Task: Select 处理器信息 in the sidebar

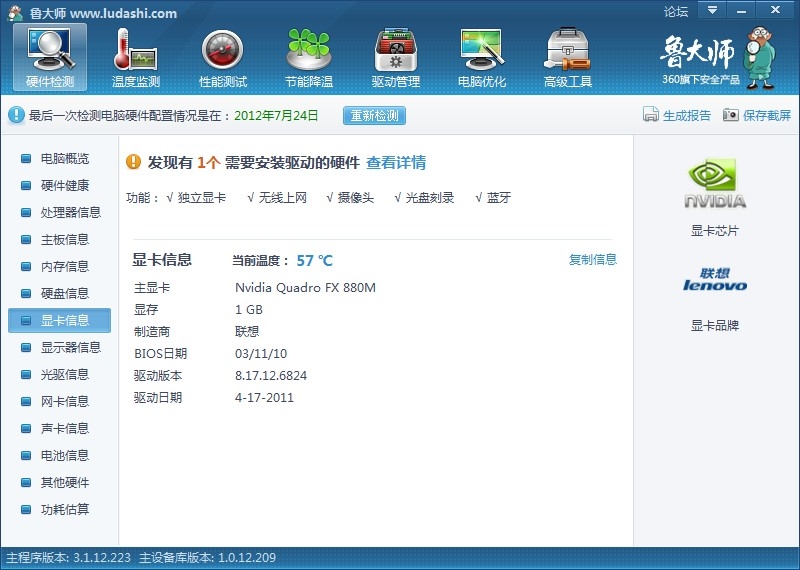Action: coord(70,212)
